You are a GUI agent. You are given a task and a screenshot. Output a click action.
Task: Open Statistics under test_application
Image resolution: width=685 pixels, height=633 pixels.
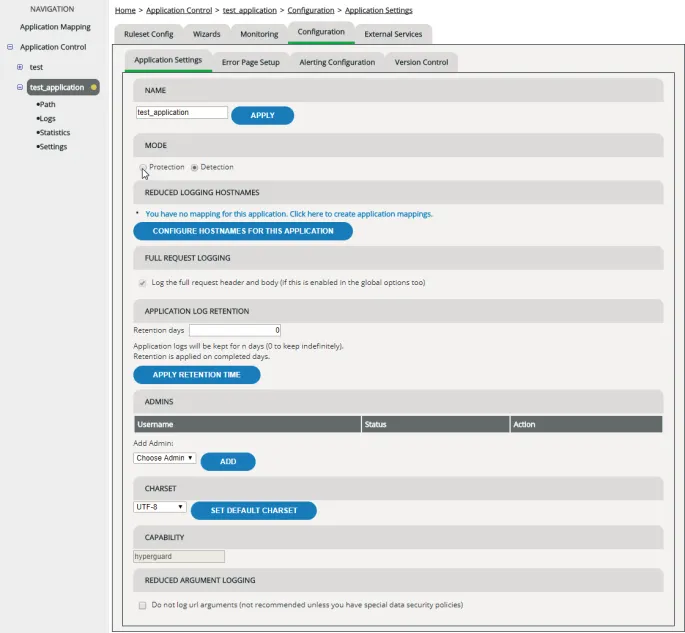[x=55, y=132]
